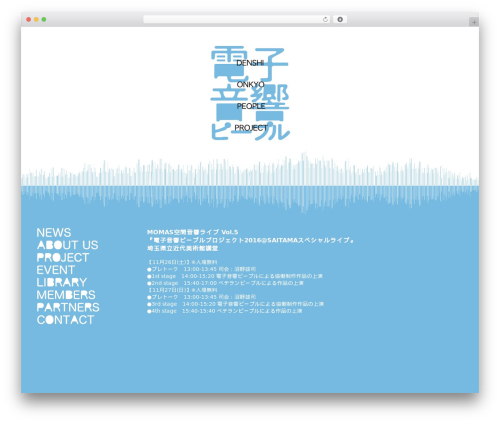This screenshot has height=423, width=500.
Task: Click the PROJECT text in logo
Action: (x=251, y=128)
